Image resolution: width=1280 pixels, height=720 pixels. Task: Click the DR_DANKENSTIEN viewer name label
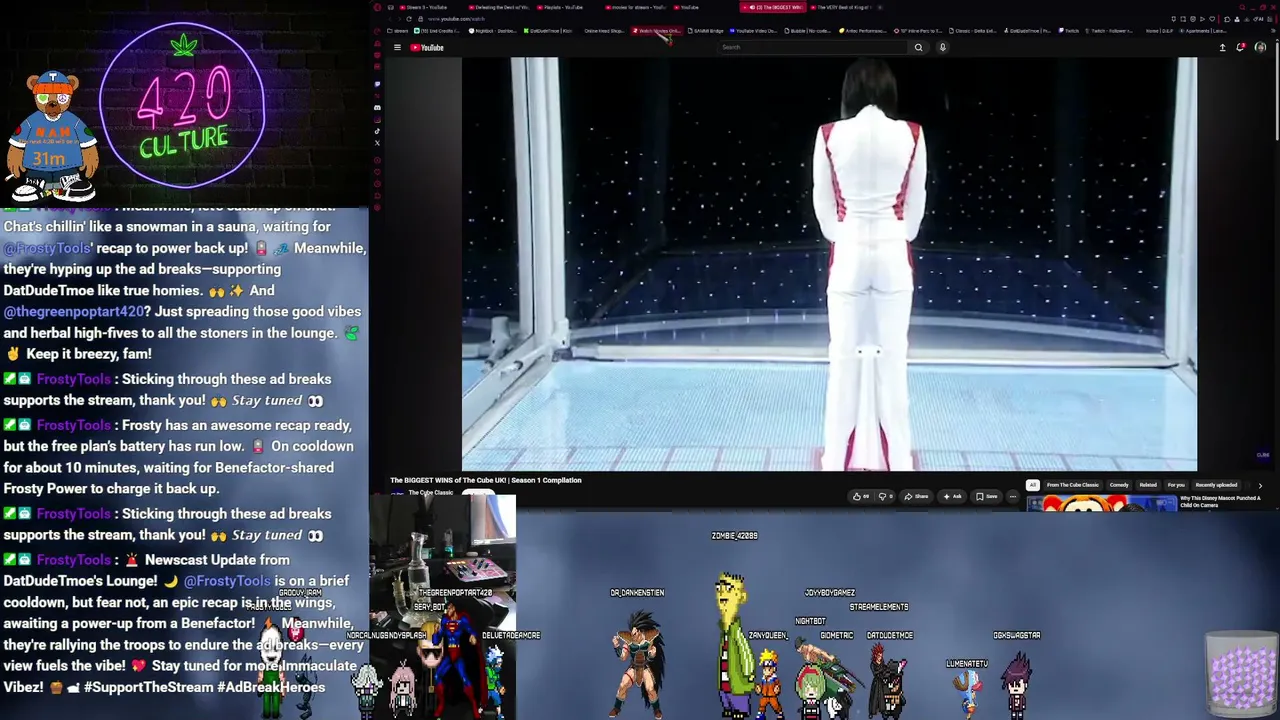click(637, 593)
